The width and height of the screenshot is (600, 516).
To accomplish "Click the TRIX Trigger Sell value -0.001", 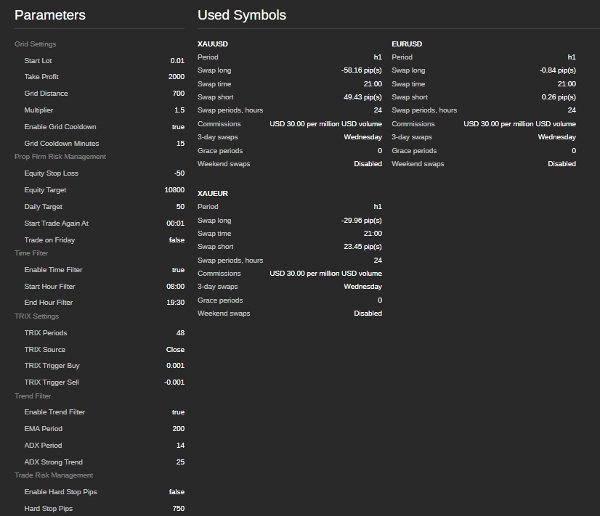I will point(174,382).
